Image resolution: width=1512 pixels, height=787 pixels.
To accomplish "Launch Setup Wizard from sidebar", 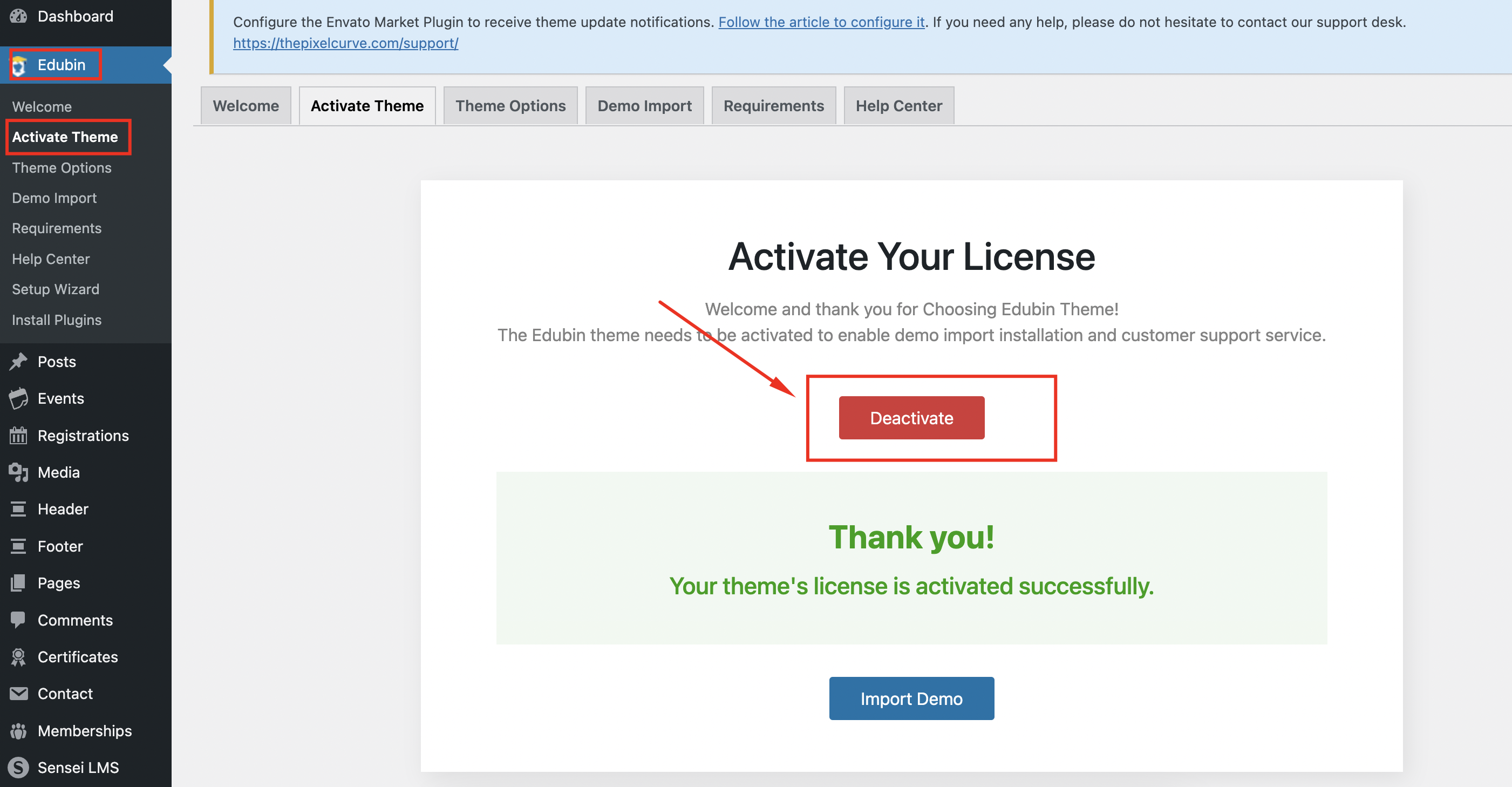I will 55,289.
